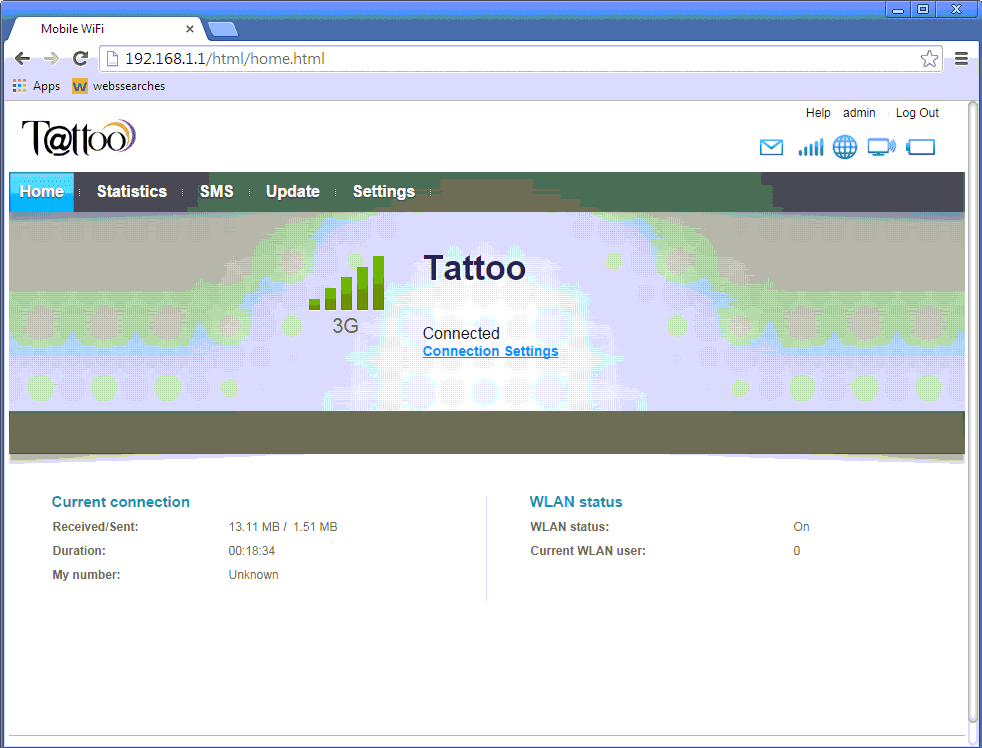Reload the page with the refresh icon

click(80, 59)
